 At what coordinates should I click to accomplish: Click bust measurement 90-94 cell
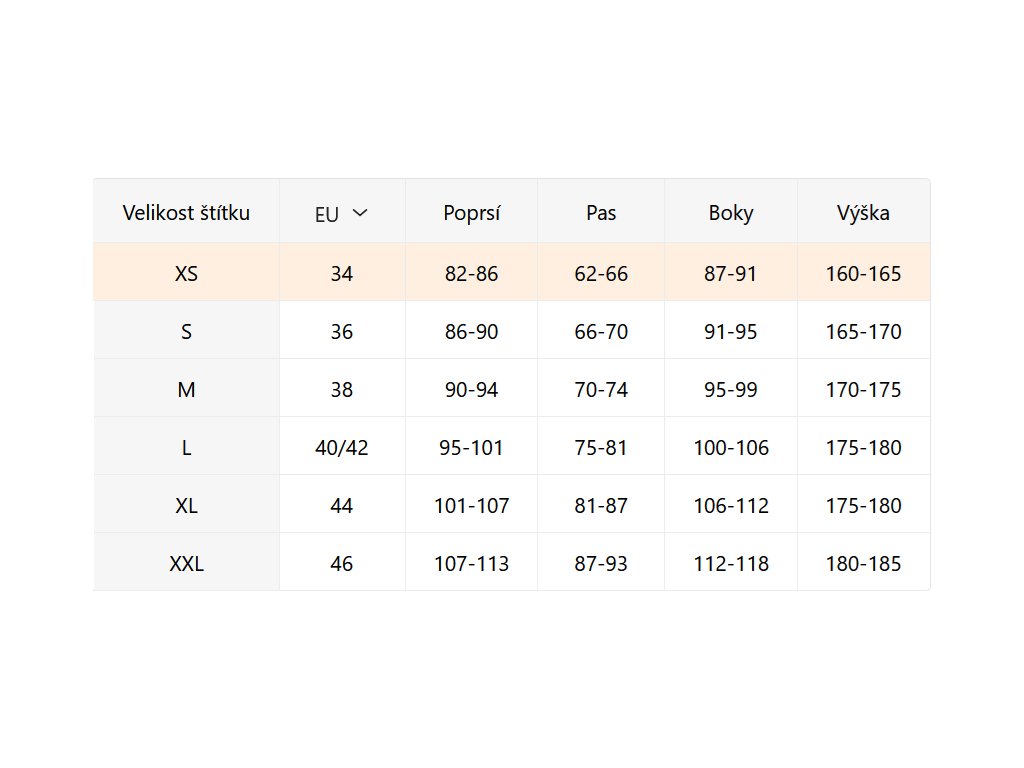pyautogui.click(x=471, y=389)
